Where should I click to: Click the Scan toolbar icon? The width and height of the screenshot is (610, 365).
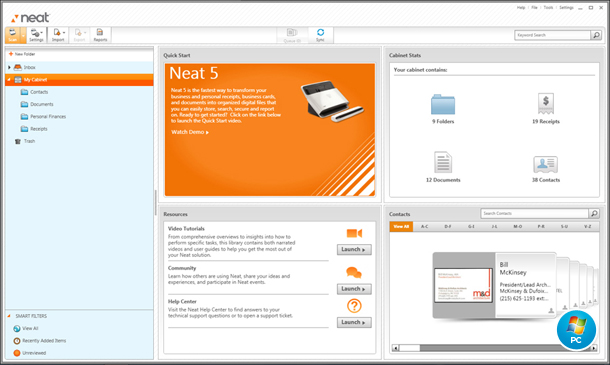coord(13,35)
